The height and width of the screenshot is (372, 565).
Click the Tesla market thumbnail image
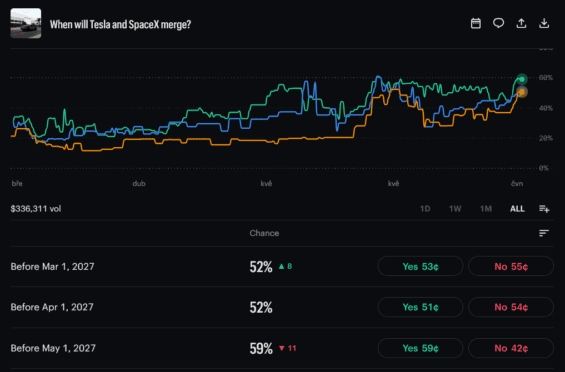[x=26, y=23]
